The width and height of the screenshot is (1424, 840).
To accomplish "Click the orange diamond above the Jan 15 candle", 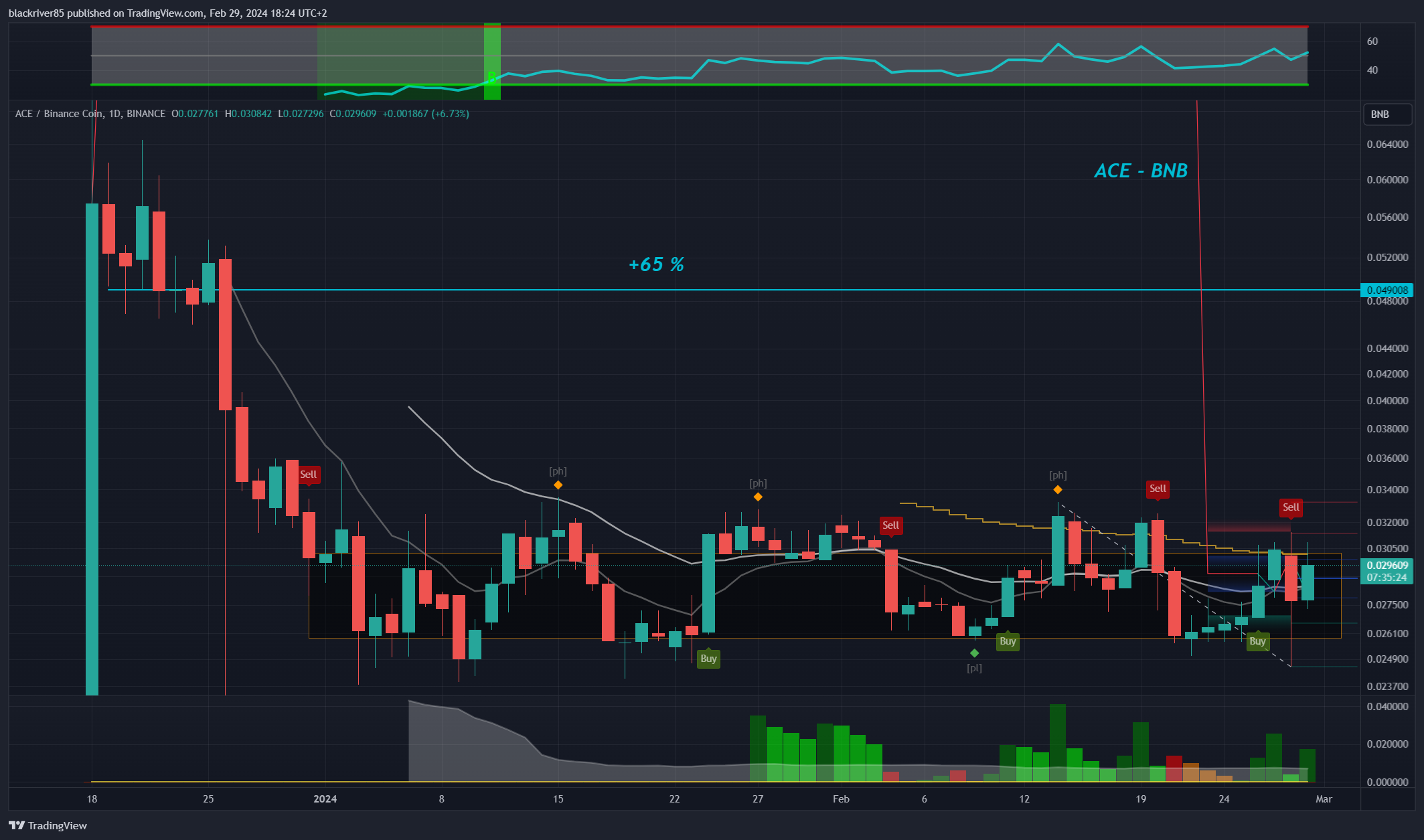I will 558,485.
